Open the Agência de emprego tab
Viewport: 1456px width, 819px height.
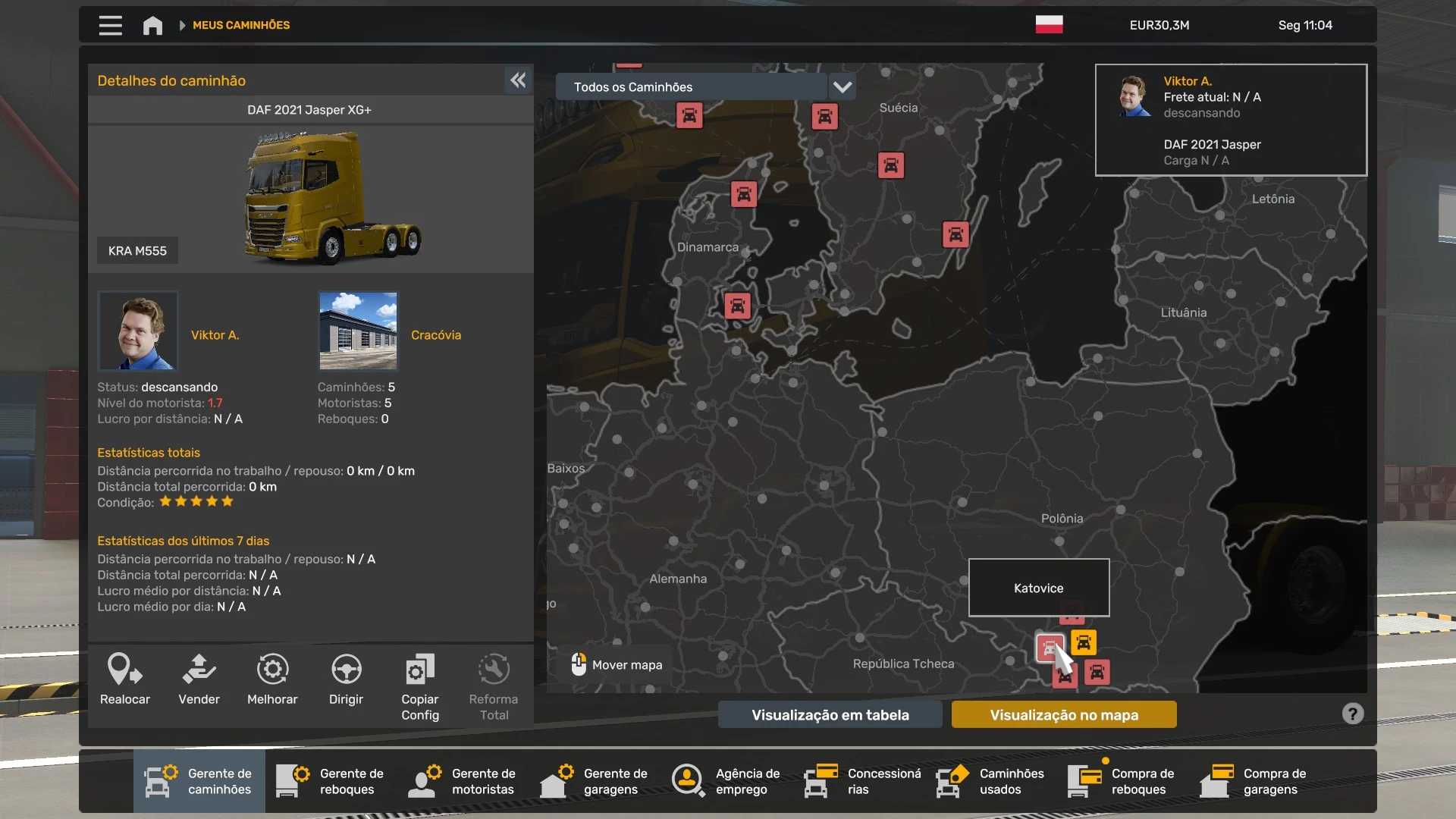tap(726, 782)
